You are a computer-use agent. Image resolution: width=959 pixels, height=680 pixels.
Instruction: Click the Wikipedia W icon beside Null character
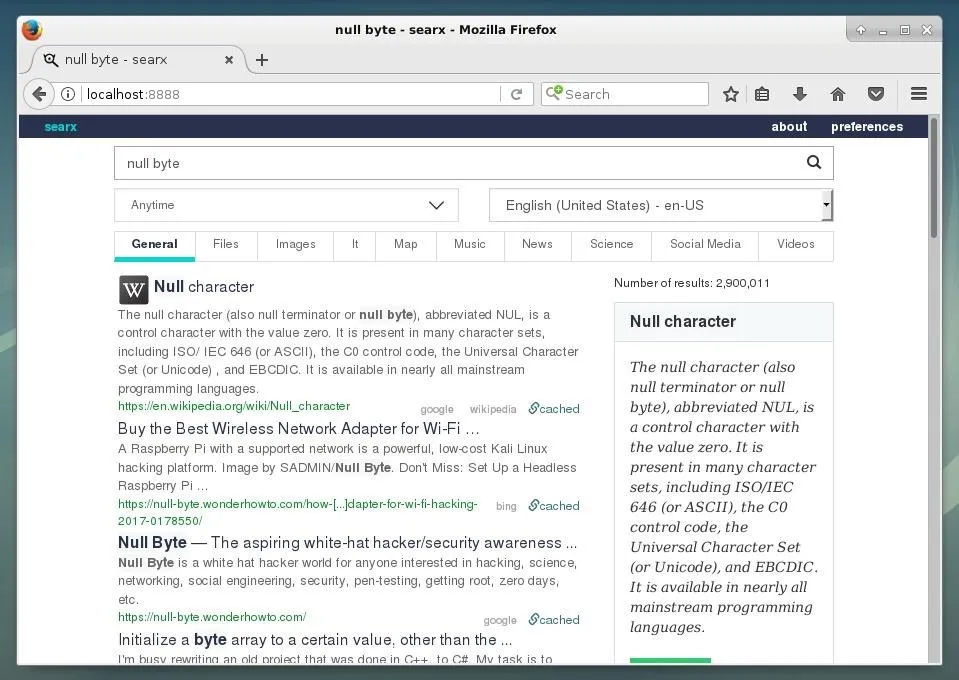point(133,289)
